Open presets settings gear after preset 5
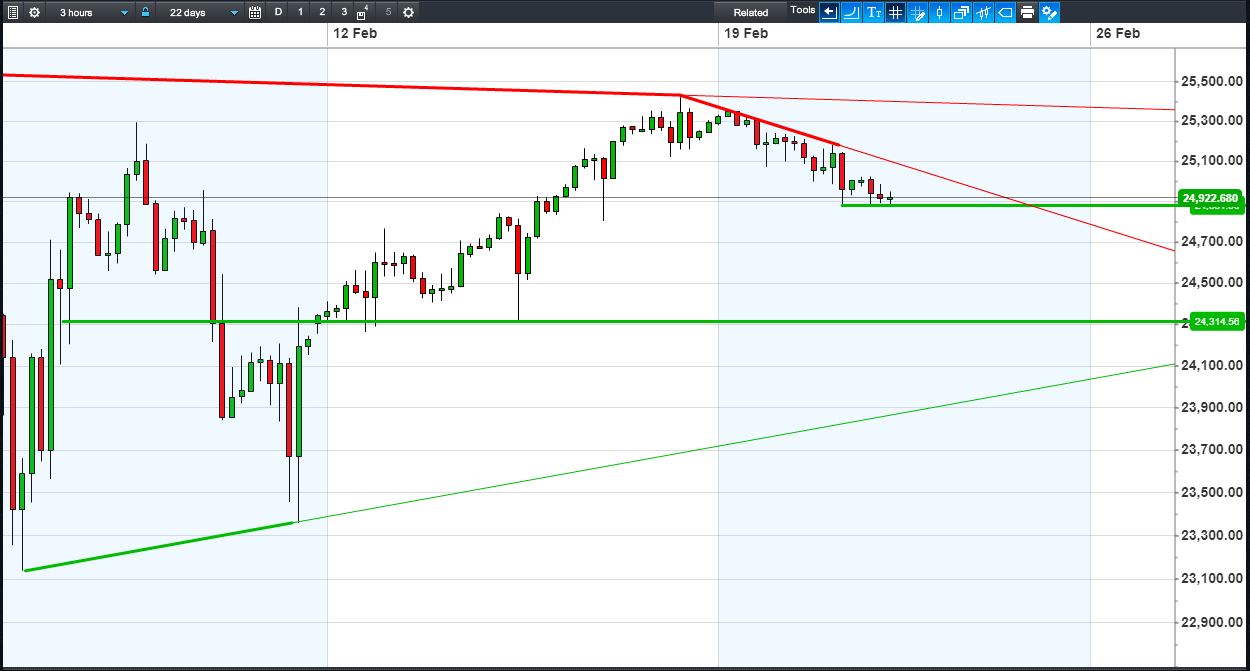This screenshot has width=1250, height=671. pyautogui.click(x=408, y=12)
